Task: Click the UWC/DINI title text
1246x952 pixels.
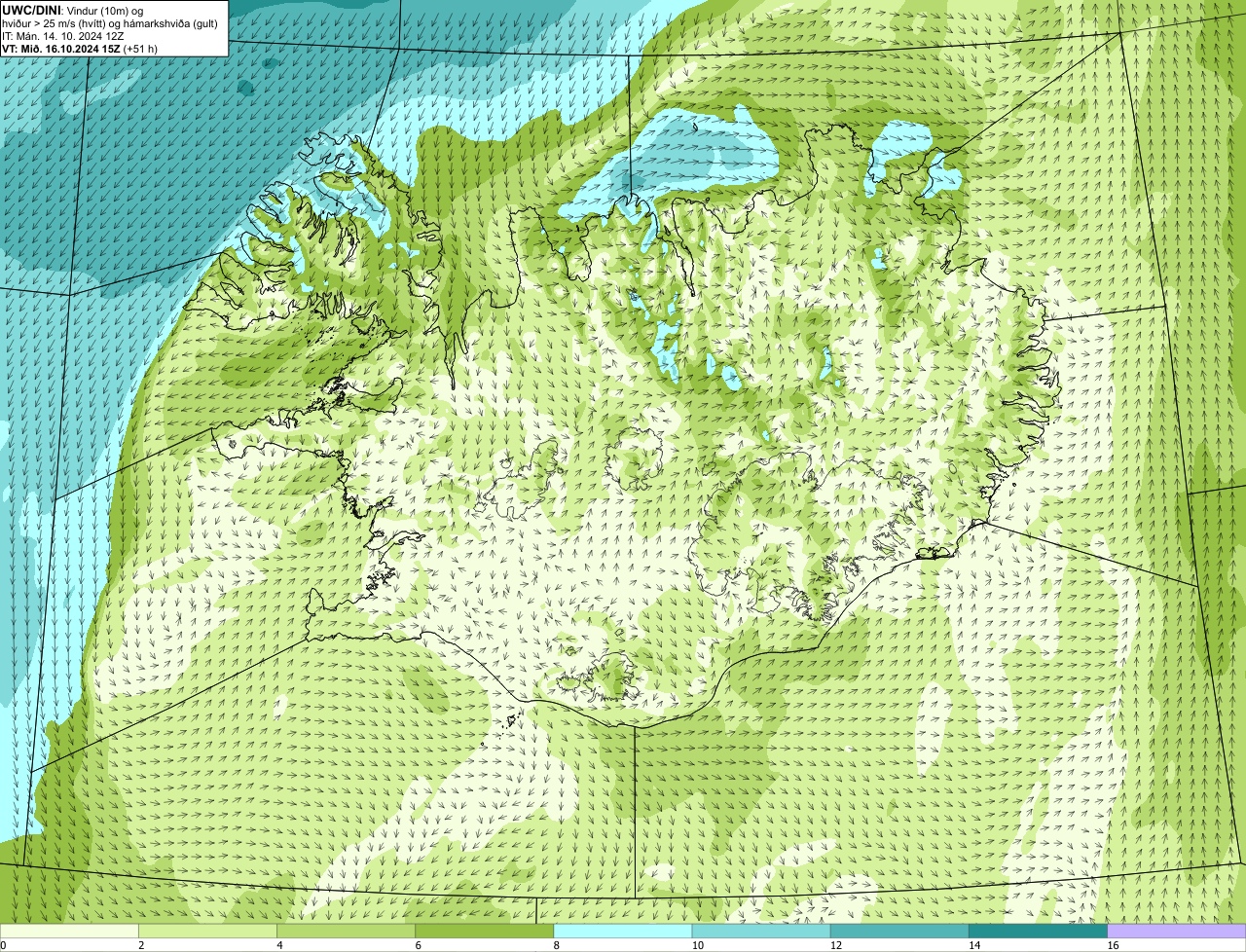Action: (x=31, y=9)
